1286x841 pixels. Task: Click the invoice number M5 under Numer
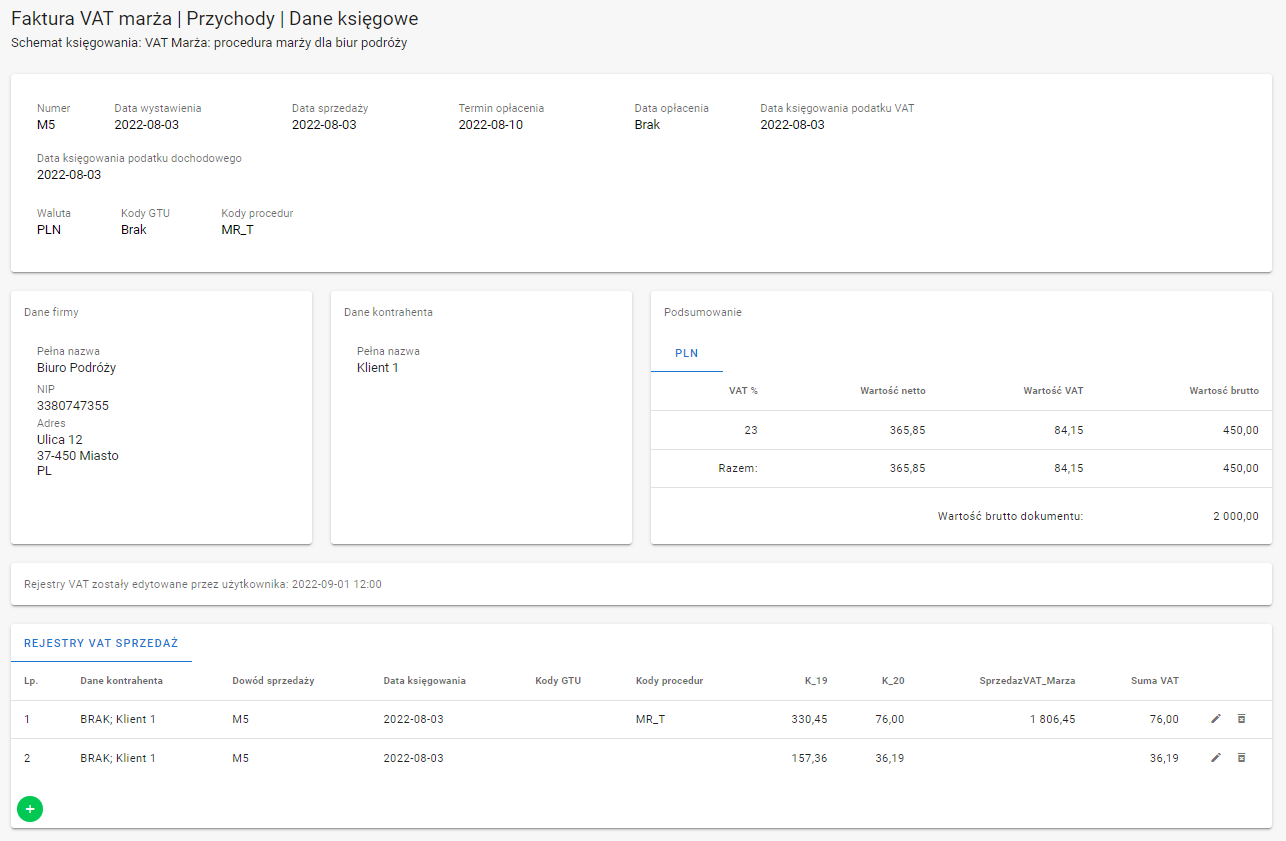46,125
